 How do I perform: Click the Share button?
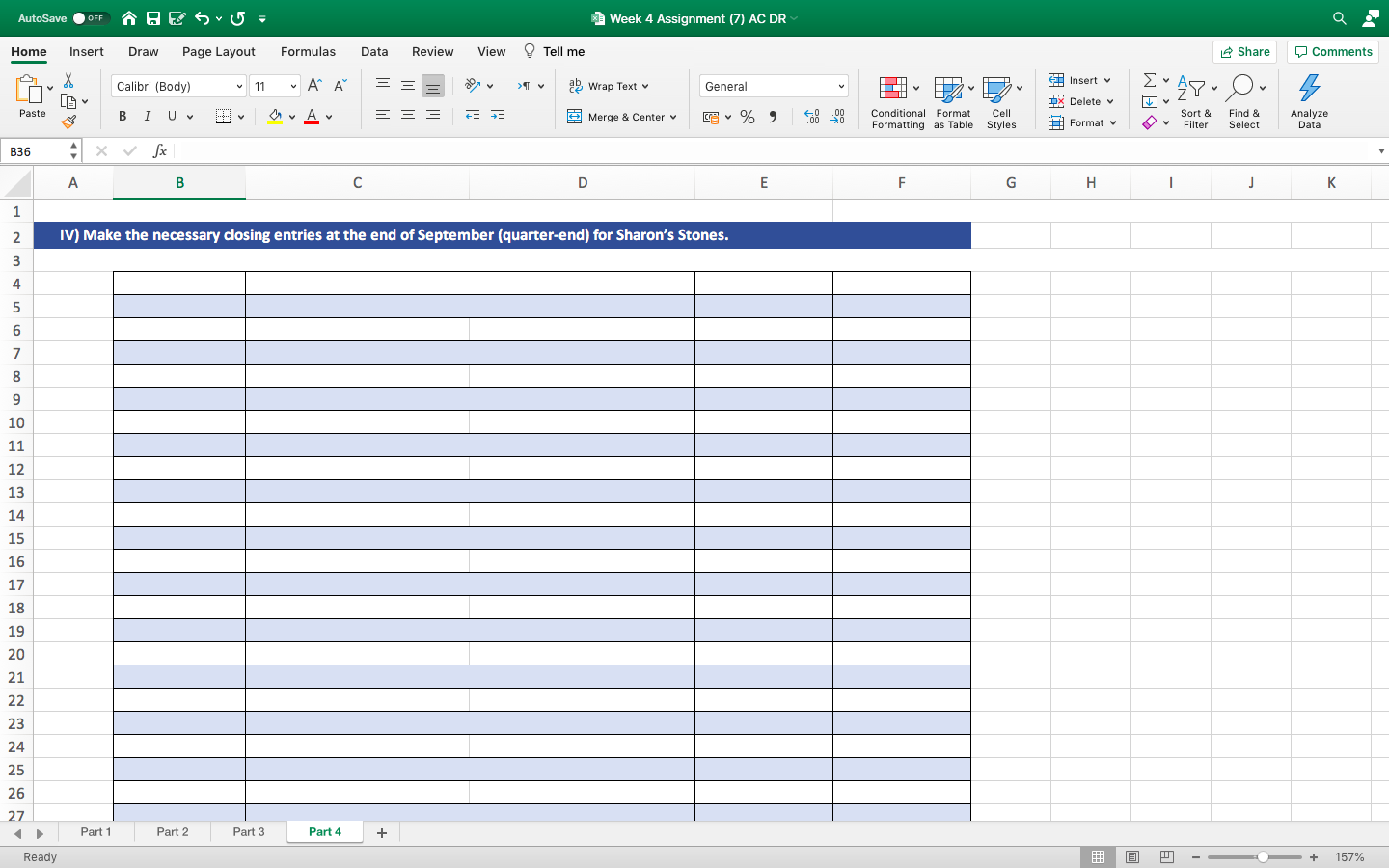1244,52
